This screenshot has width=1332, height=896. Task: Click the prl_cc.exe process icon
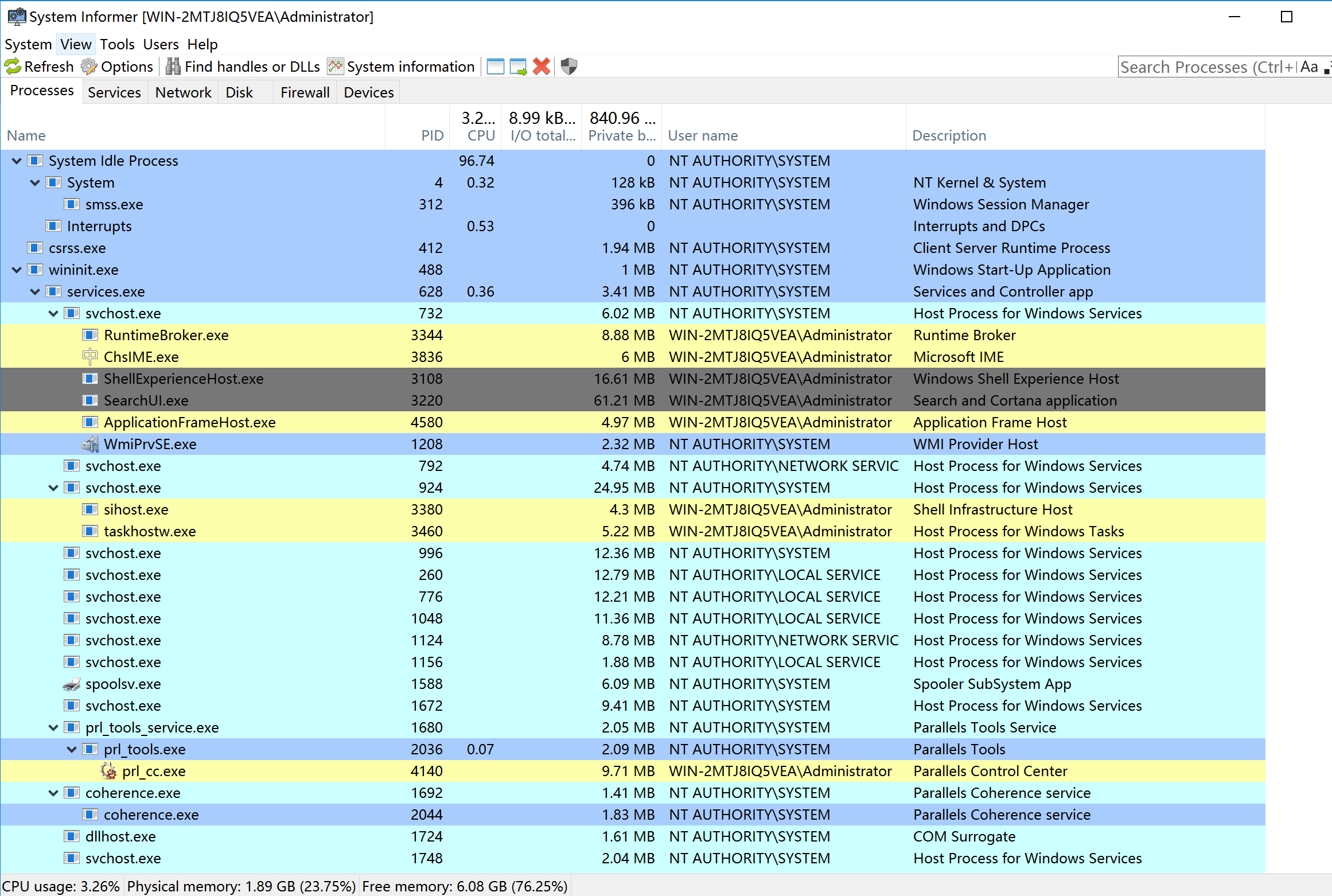108,771
